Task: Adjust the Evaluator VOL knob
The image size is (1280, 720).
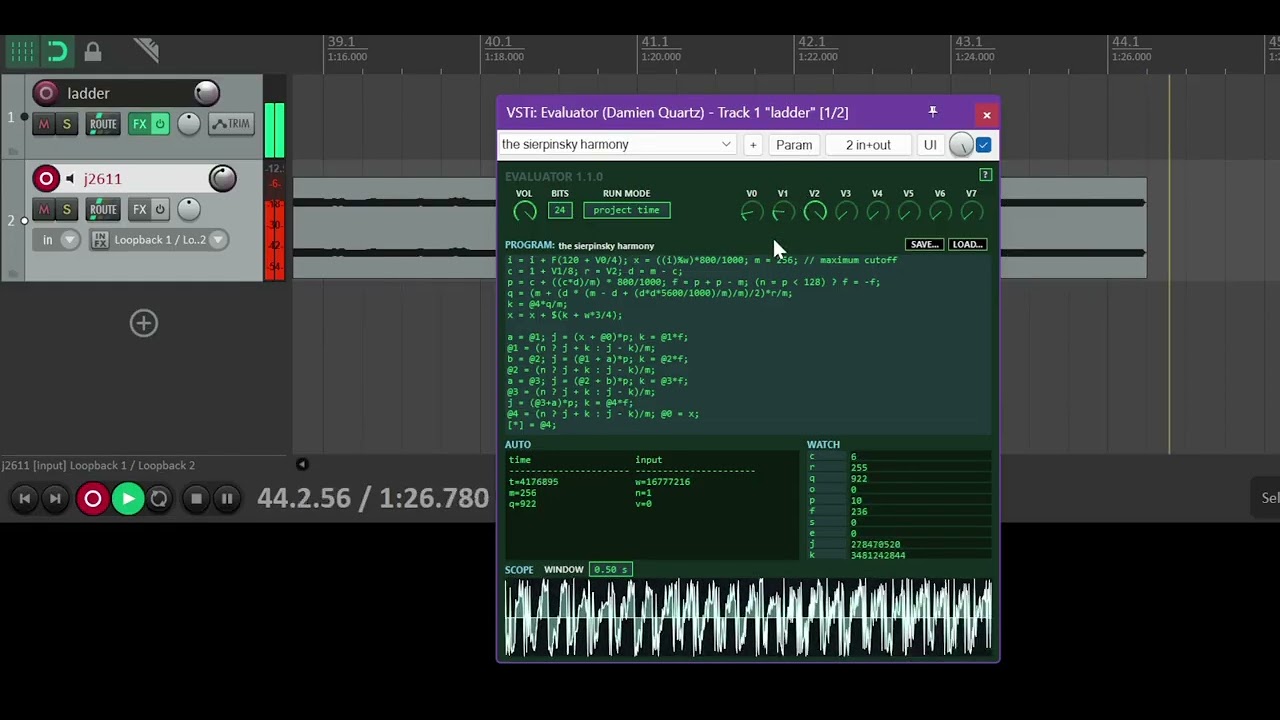Action: coord(525,211)
